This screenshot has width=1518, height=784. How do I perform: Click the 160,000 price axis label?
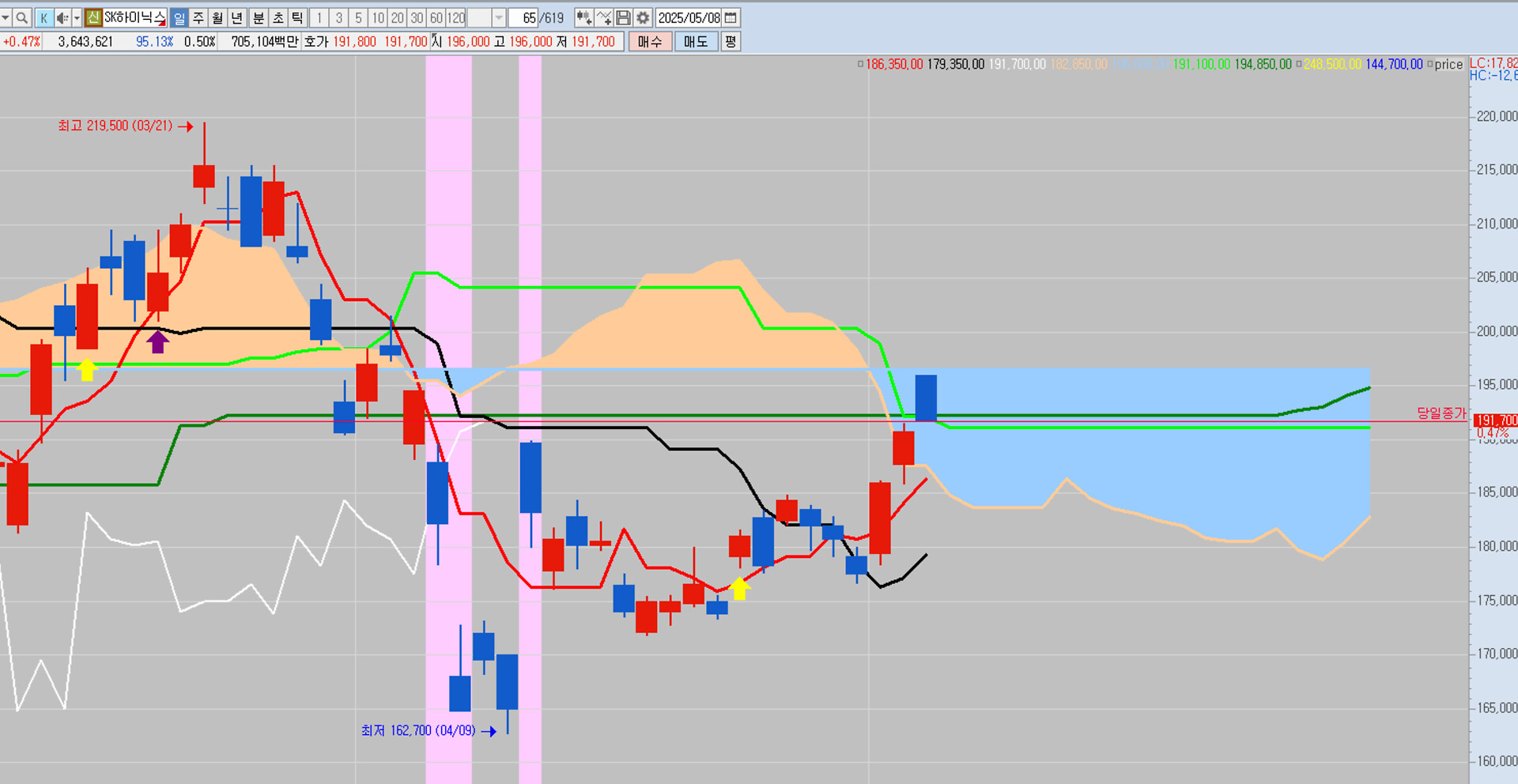tap(1497, 761)
